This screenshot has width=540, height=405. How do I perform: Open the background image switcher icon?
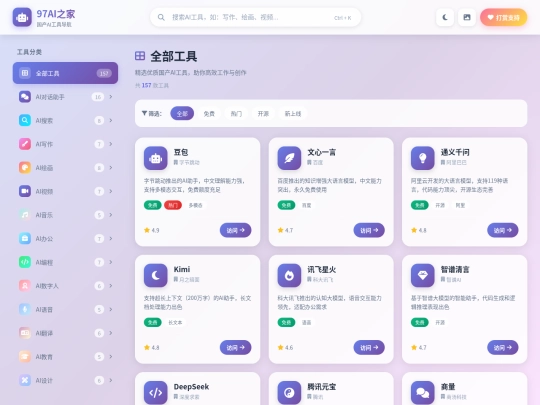[467, 17]
